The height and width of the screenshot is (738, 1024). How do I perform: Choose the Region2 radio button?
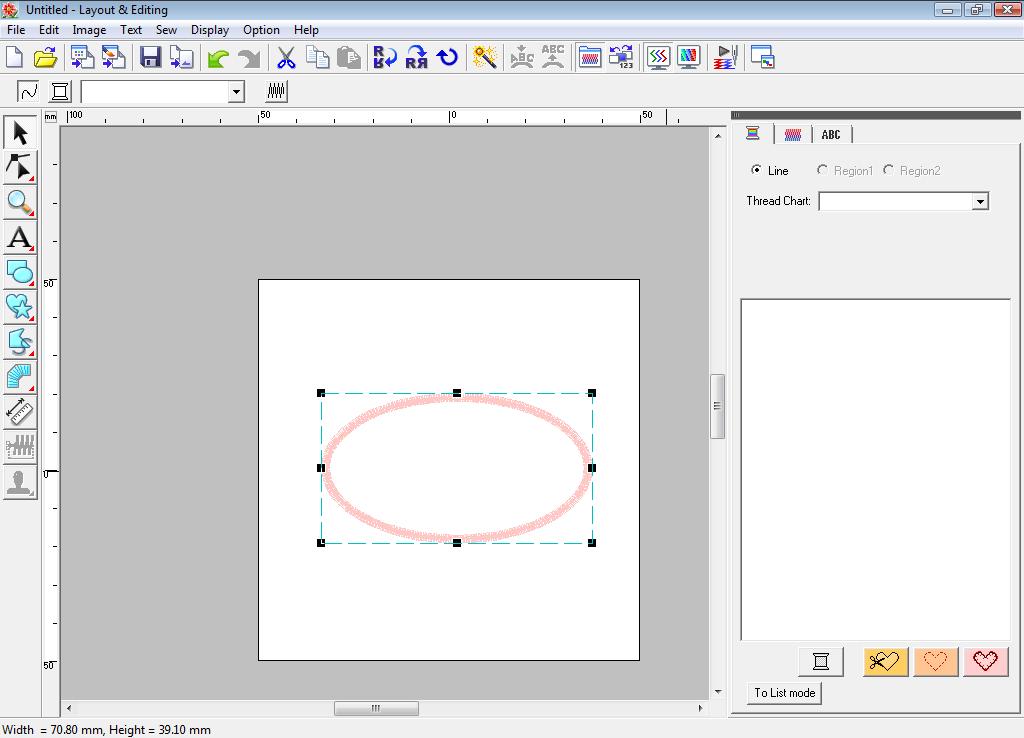(888, 170)
